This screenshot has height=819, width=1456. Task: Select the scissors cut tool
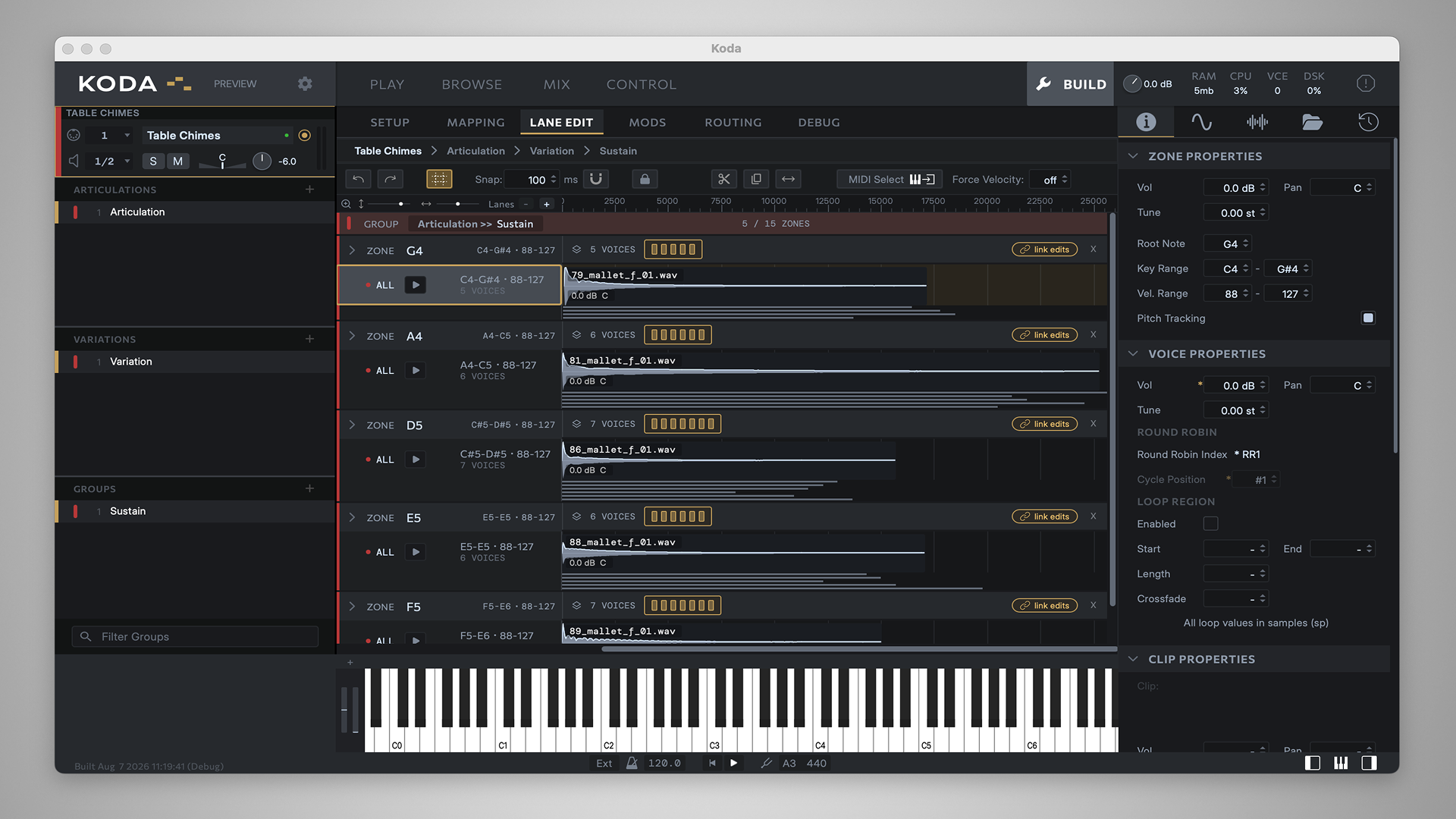point(724,179)
